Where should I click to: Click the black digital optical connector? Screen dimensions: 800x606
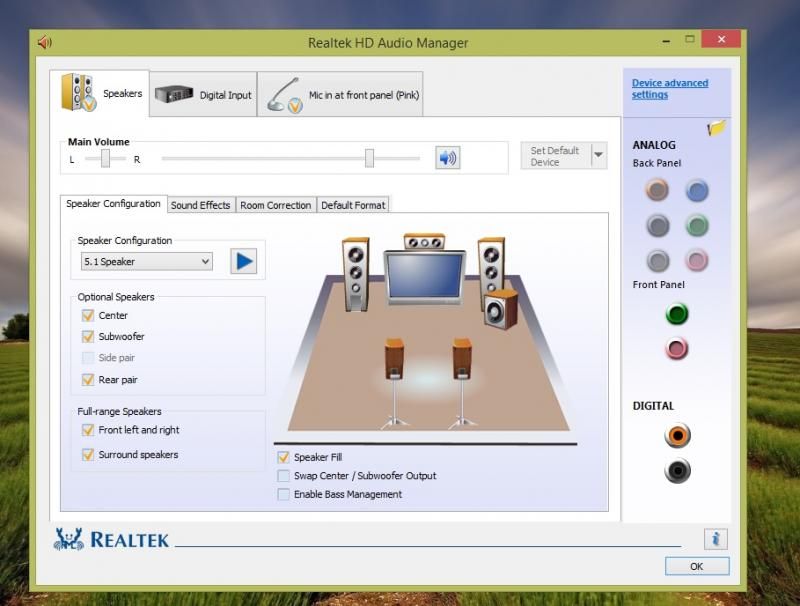(678, 471)
